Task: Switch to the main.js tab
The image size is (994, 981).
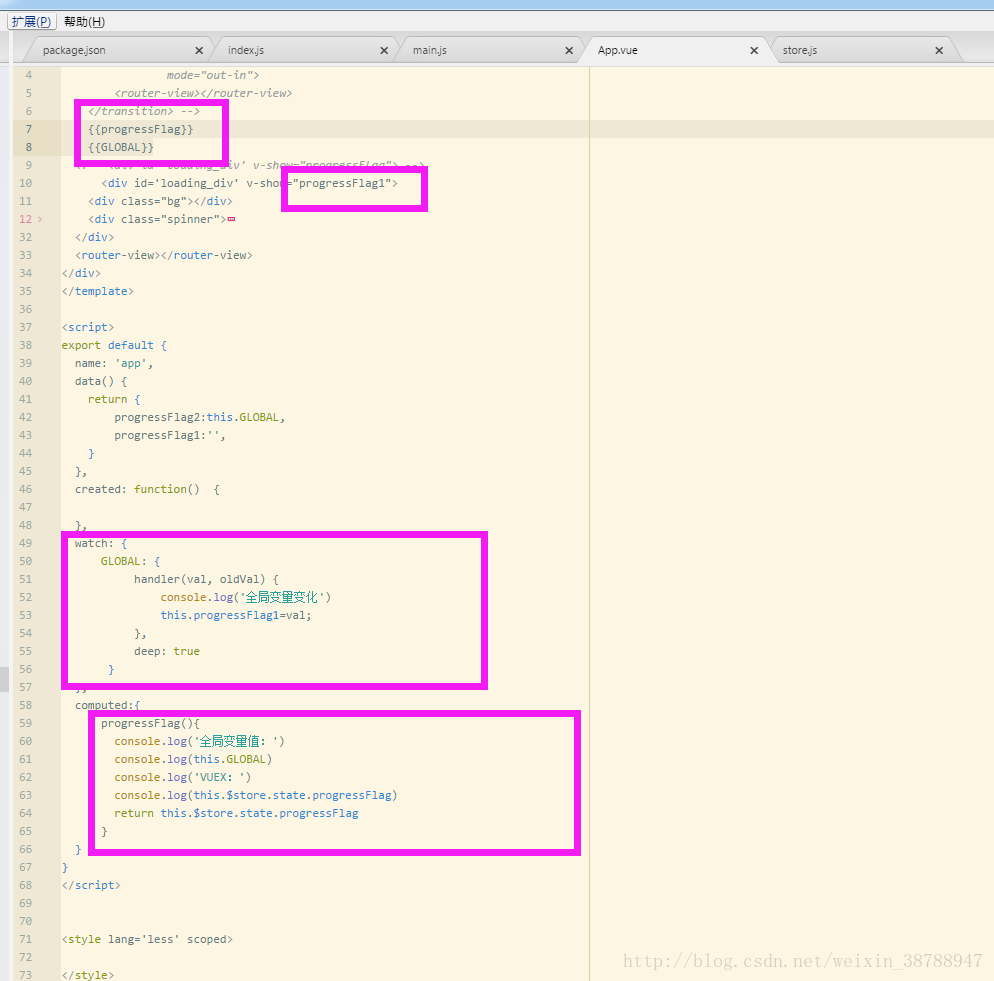Action: [430, 50]
